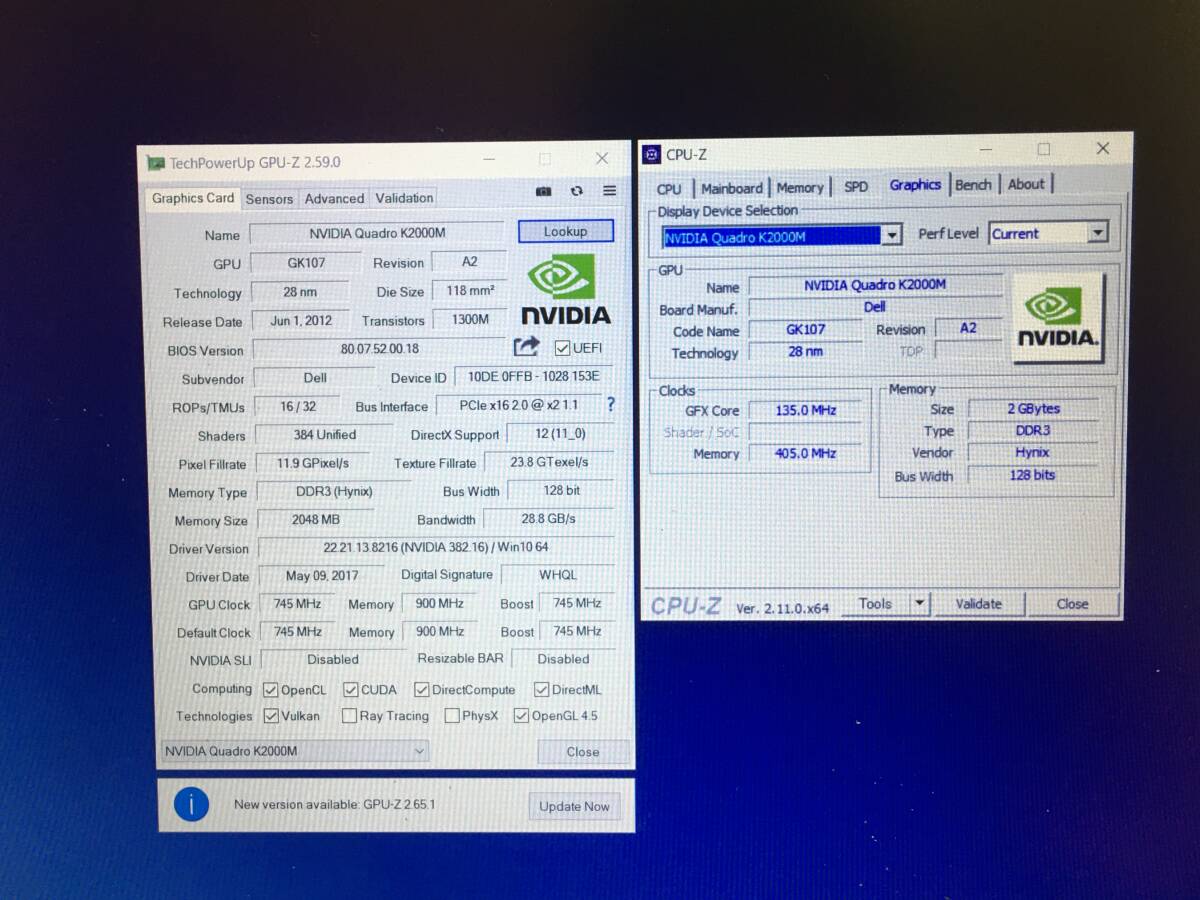Click the Tools button in CPU-Z

(875, 604)
